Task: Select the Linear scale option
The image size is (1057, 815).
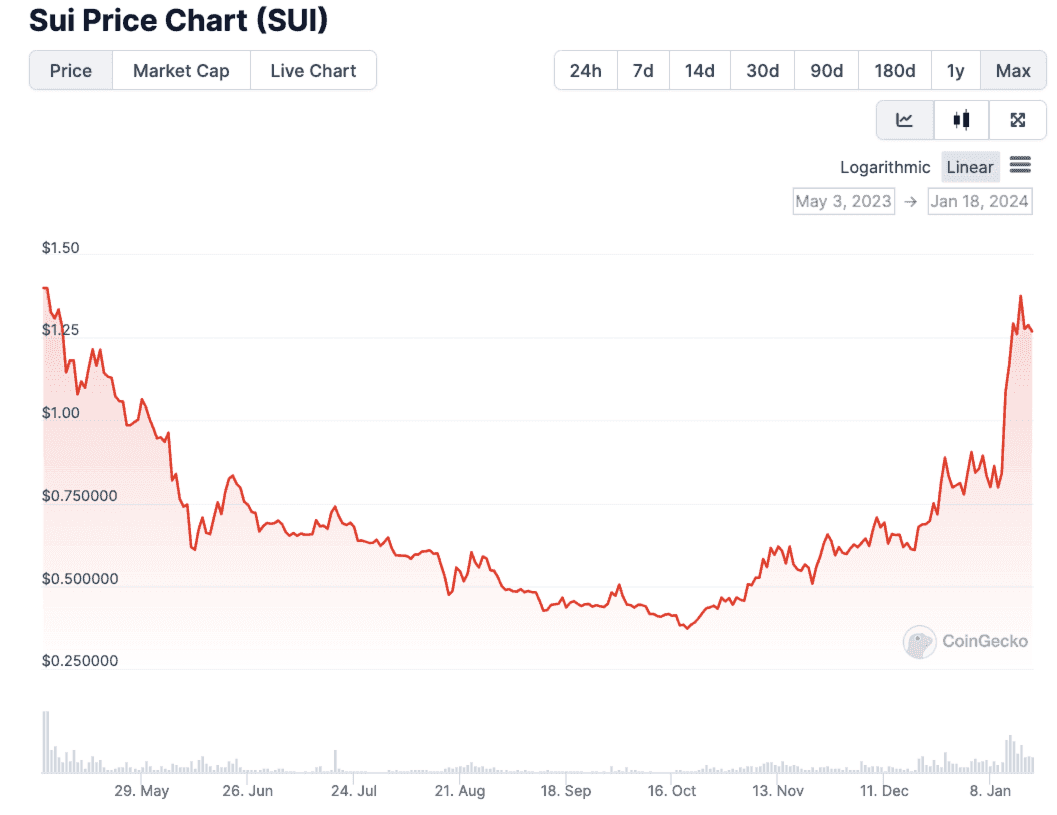Action: click(x=969, y=166)
